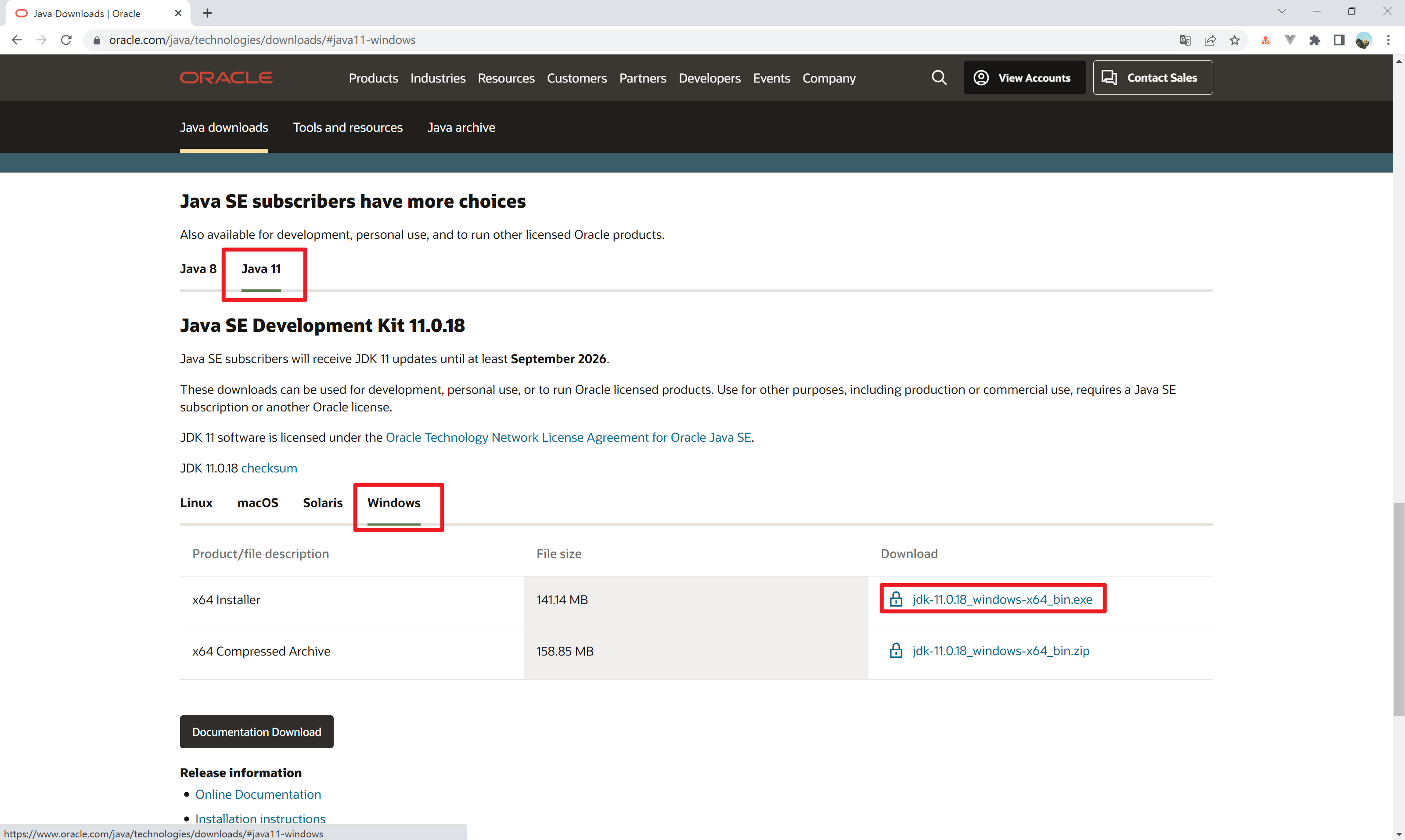This screenshot has height=840, width=1405.
Task: Open the Products menu
Action: click(x=374, y=78)
